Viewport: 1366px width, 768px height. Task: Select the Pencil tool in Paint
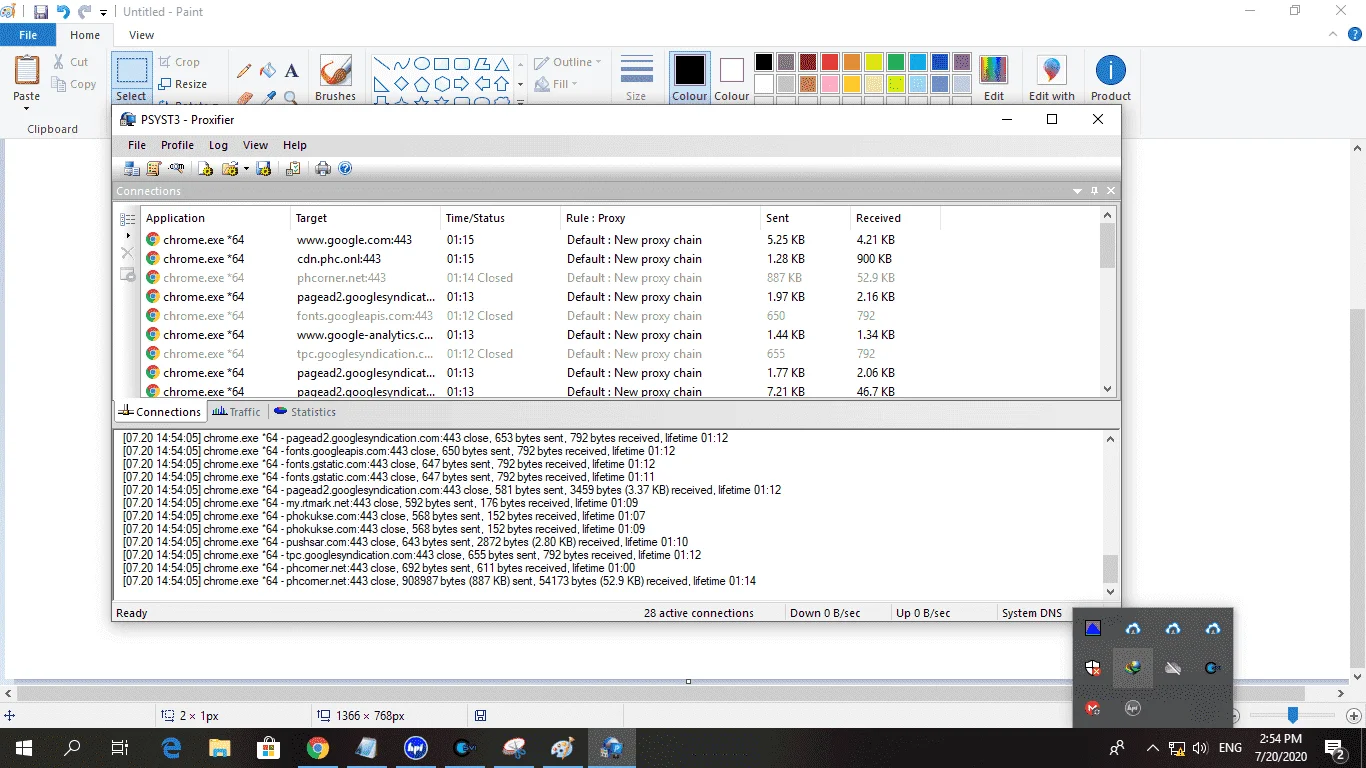point(244,71)
